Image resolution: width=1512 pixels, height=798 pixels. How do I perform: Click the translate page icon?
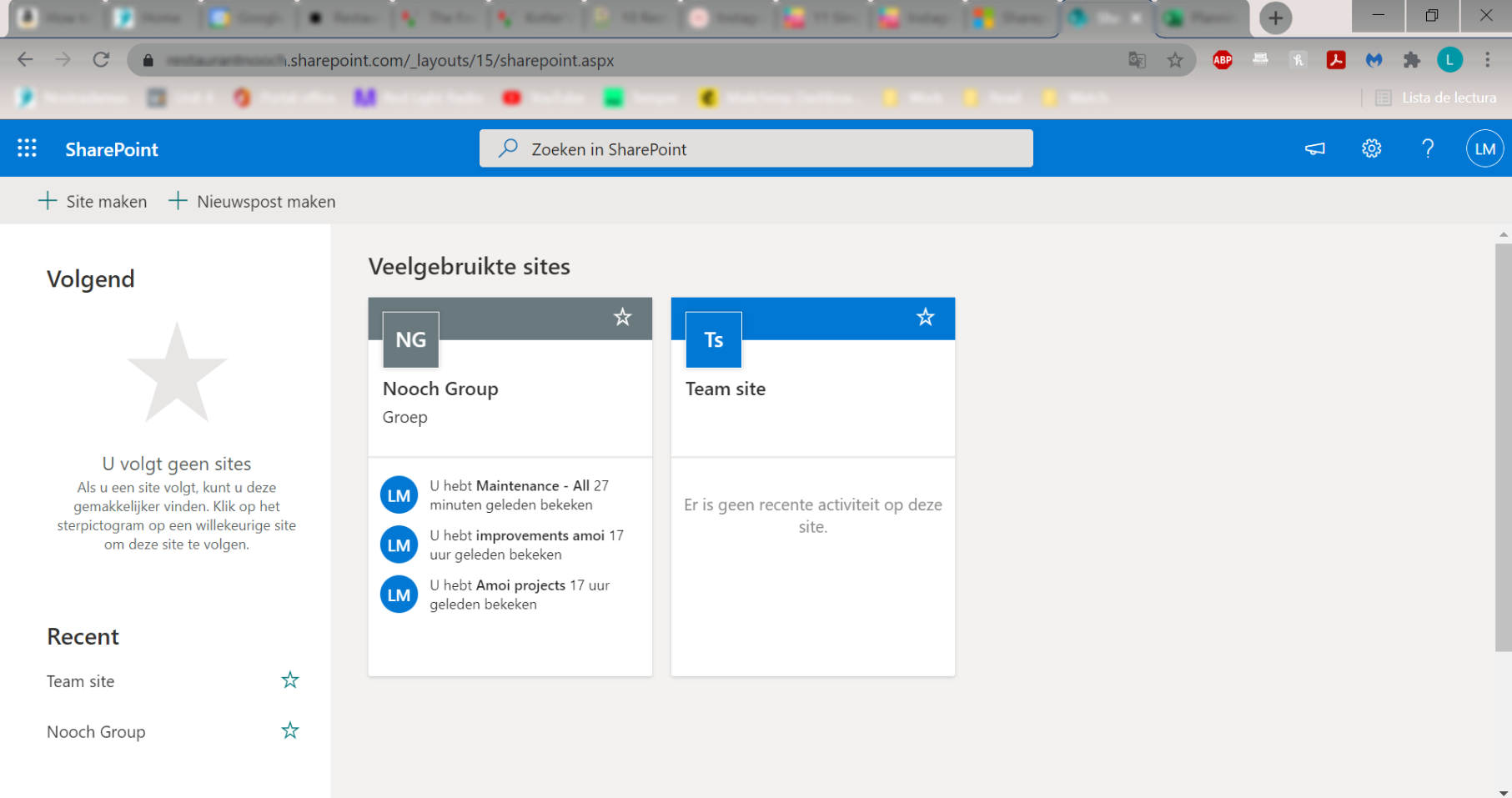point(1138,60)
